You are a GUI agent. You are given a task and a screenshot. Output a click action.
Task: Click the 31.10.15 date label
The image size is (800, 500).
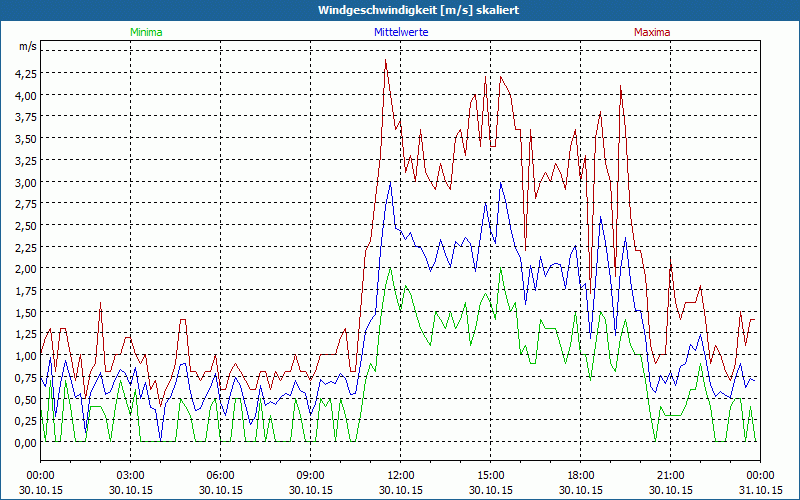[760, 490]
